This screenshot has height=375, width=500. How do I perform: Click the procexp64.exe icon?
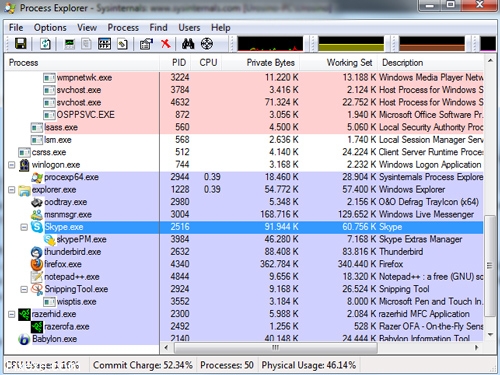pyautogui.click(x=37, y=177)
